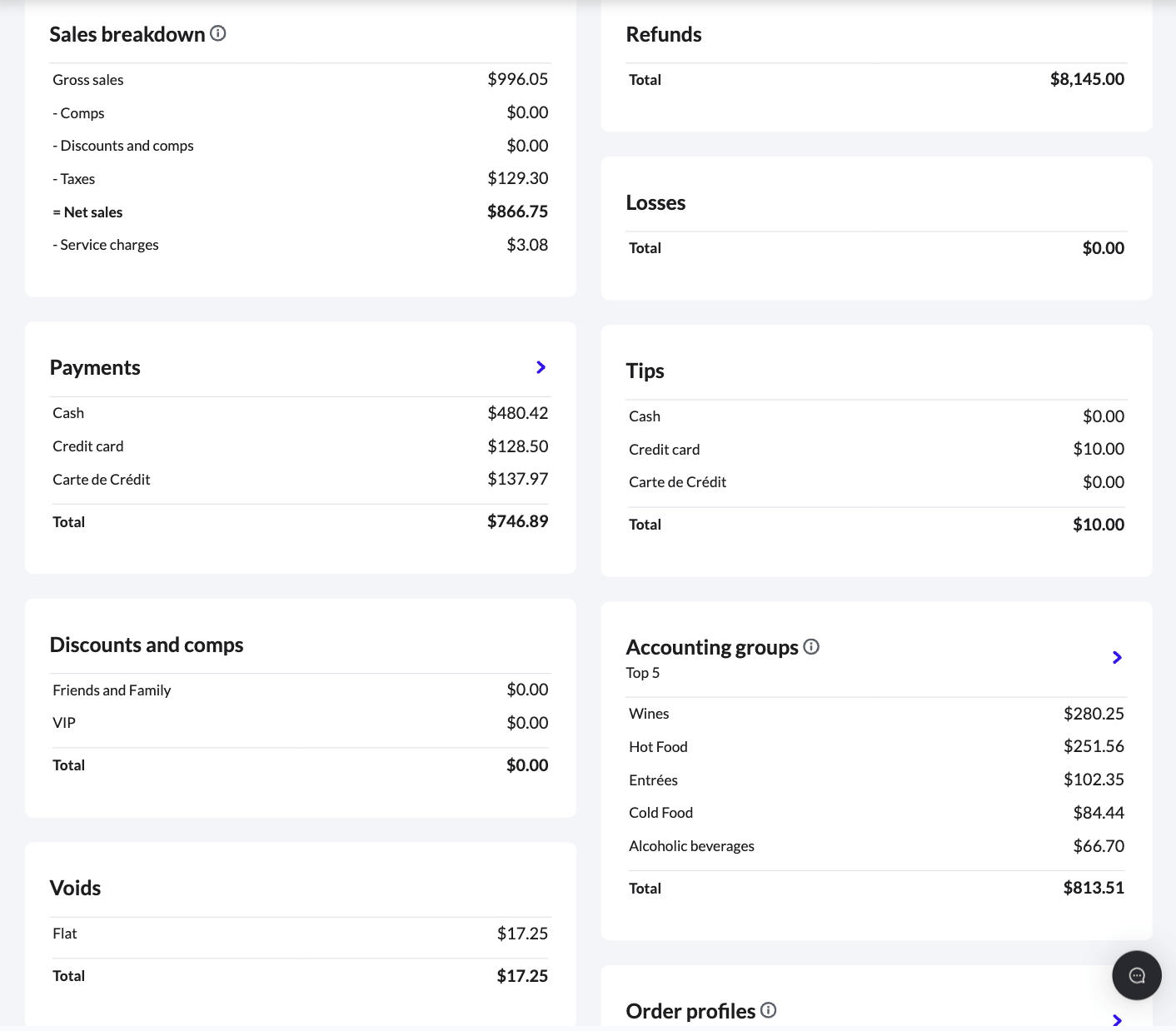Select the Flat voids row

(300, 934)
